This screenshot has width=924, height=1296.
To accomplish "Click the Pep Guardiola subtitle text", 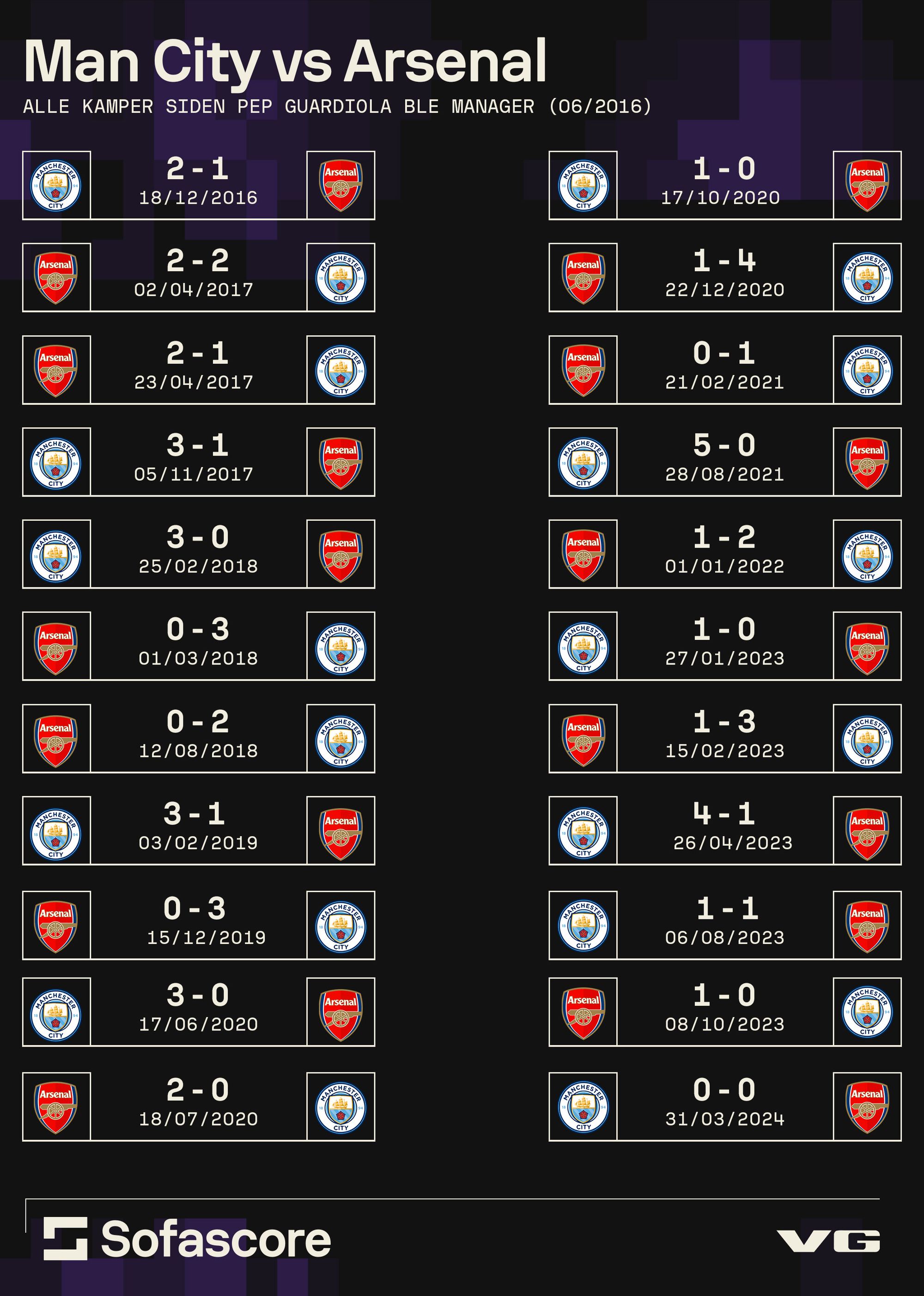I will (x=337, y=107).
